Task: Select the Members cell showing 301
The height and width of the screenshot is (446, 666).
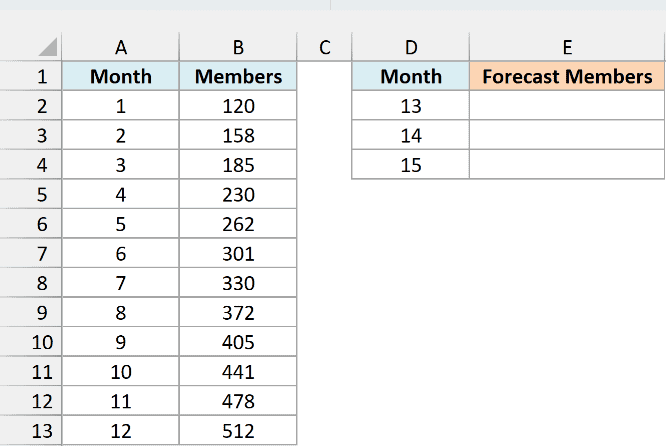Action: coord(238,253)
